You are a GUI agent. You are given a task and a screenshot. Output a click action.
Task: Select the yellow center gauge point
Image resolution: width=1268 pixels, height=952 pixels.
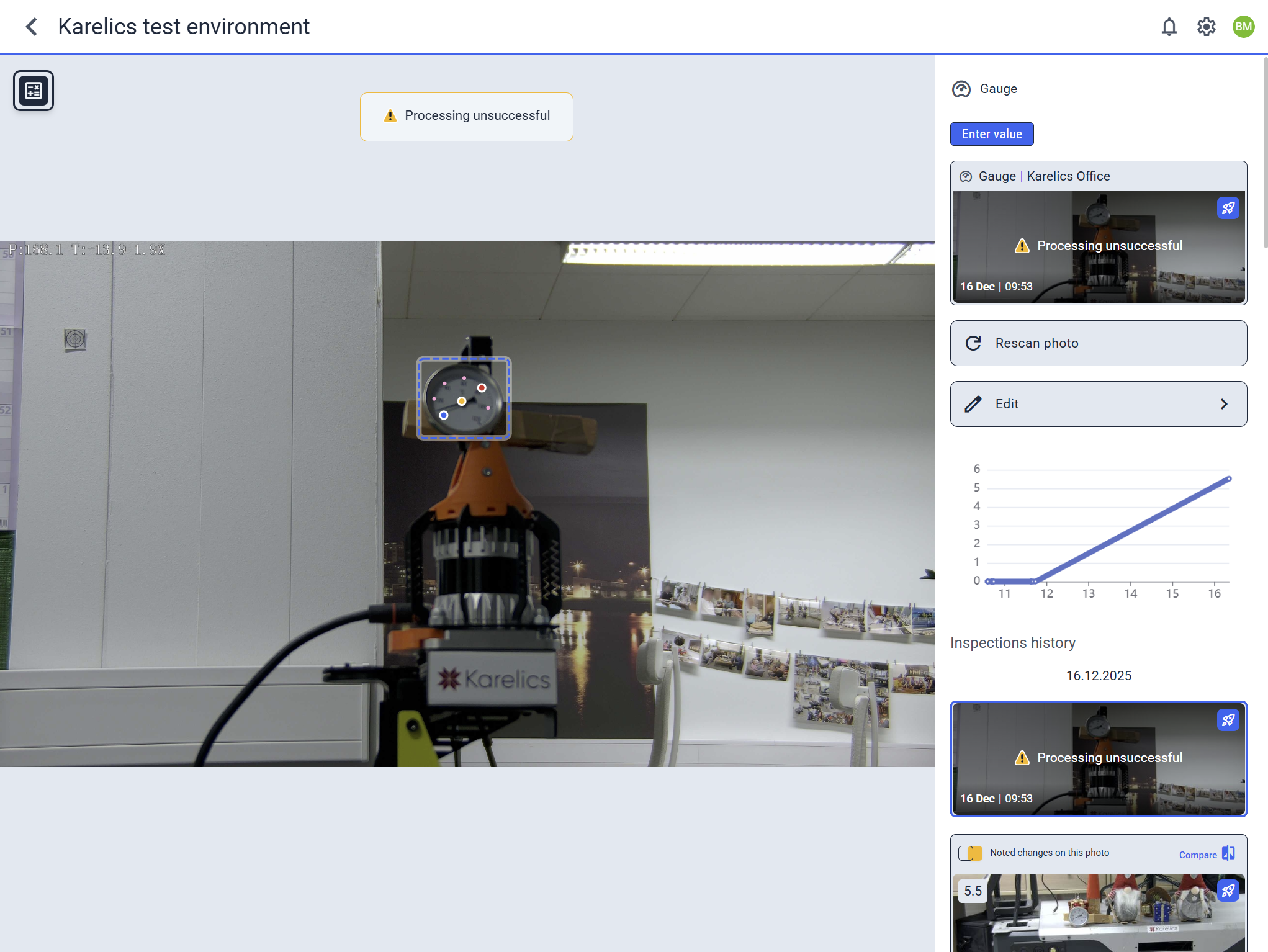click(x=462, y=402)
